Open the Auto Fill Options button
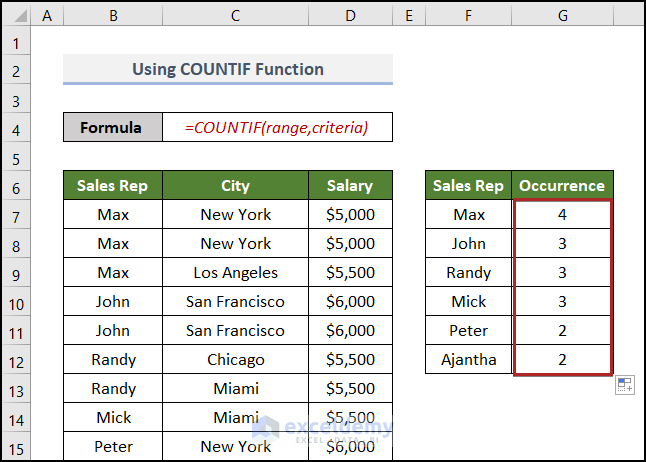 pos(624,386)
